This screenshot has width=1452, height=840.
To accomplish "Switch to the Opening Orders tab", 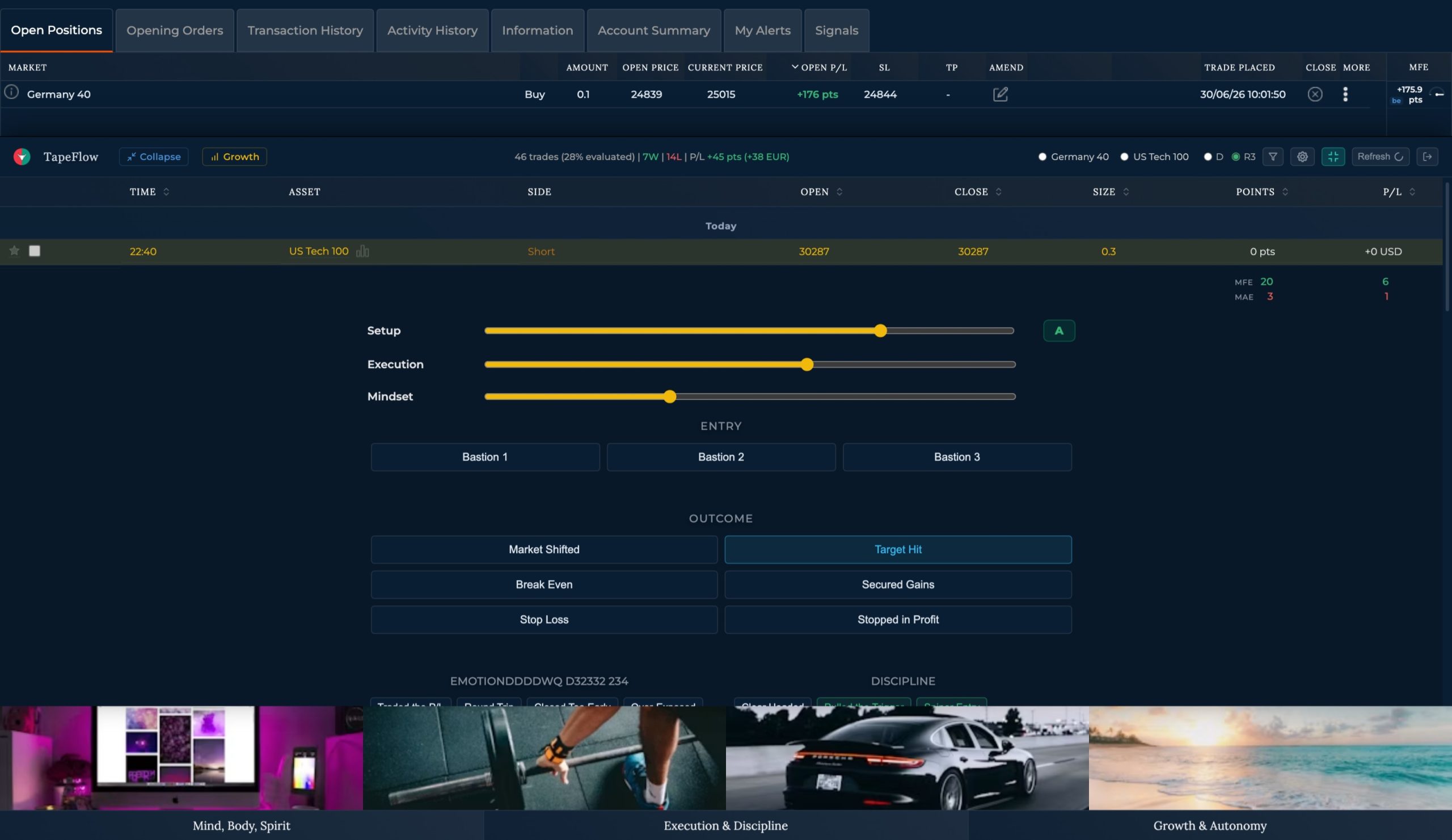I will click(175, 31).
